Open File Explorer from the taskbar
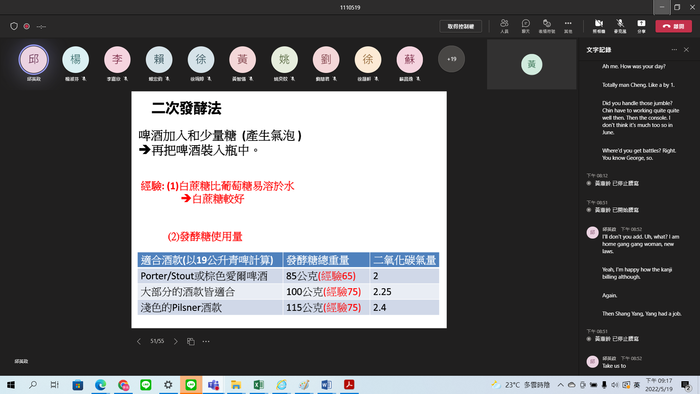Image resolution: width=700 pixels, height=394 pixels. pos(236,385)
